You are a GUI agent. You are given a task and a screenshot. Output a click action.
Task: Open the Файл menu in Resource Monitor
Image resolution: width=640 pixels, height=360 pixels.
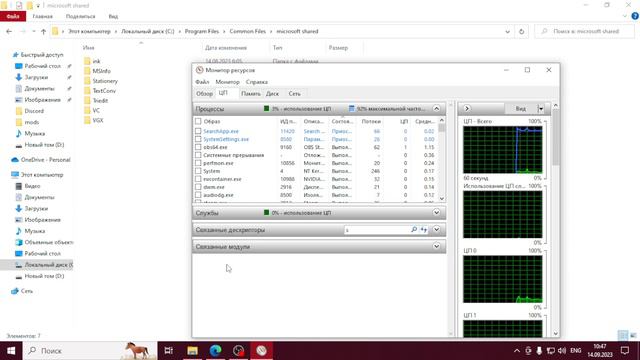coord(202,82)
